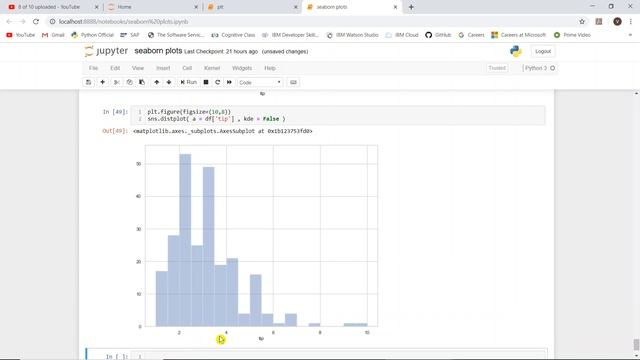Open the Widgets menu
Viewport: 640px width, 360px height.
pos(242,68)
